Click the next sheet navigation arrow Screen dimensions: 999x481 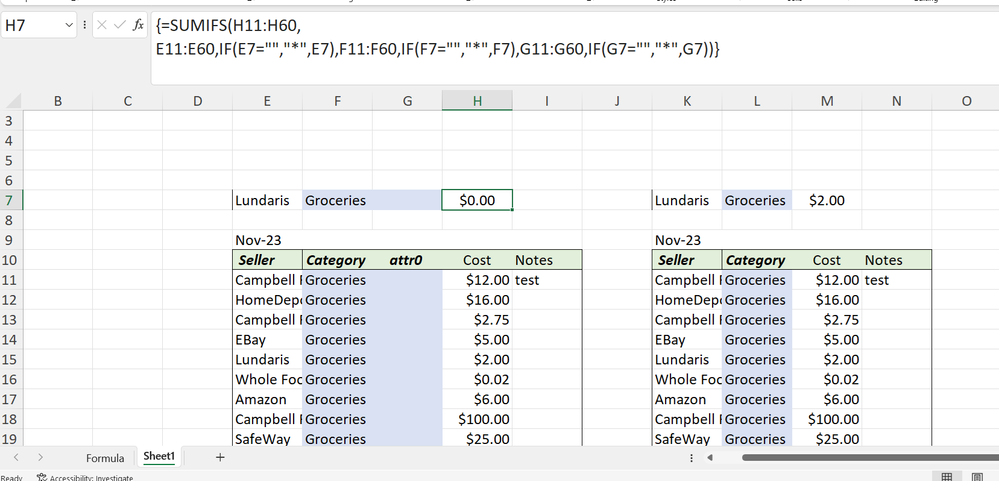point(40,457)
